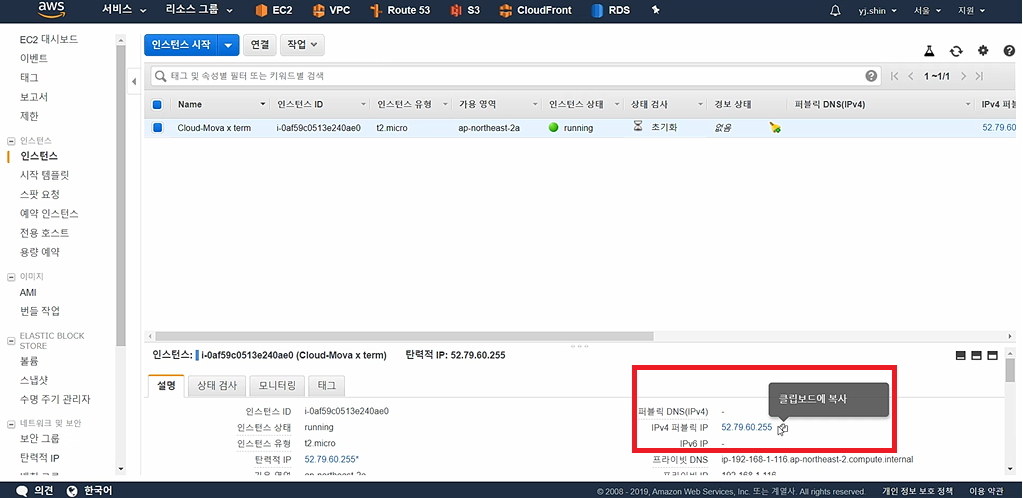Open the CloudFront shortcut
This screenshot has height=498, width=1023.
pyautogui.click(x=535, y=10)
